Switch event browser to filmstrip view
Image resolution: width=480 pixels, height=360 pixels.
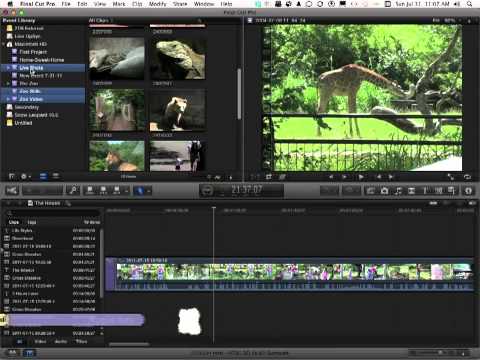click(x=43, y=176)
